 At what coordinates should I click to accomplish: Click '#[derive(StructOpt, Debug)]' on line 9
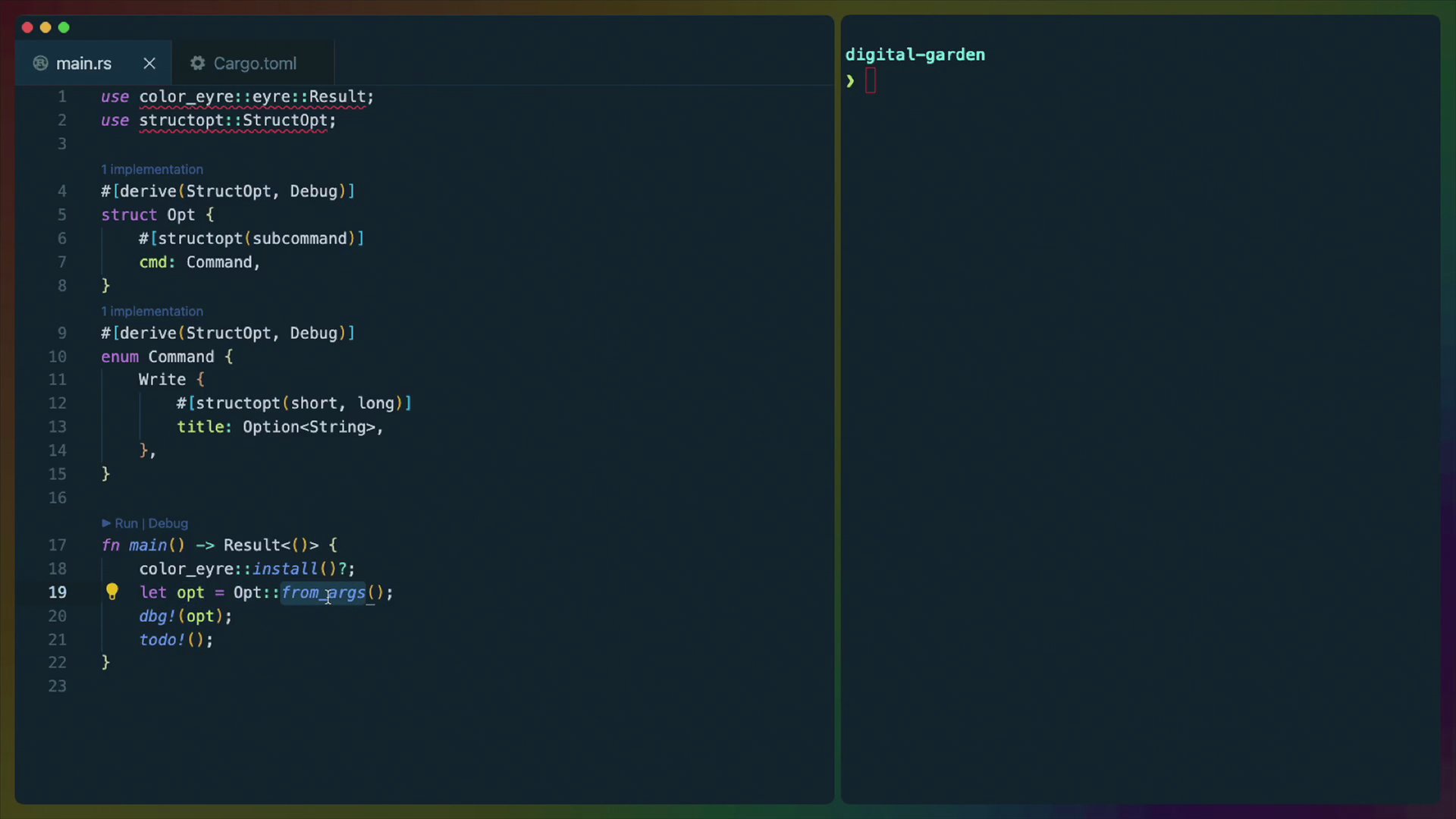click(227, 333)
